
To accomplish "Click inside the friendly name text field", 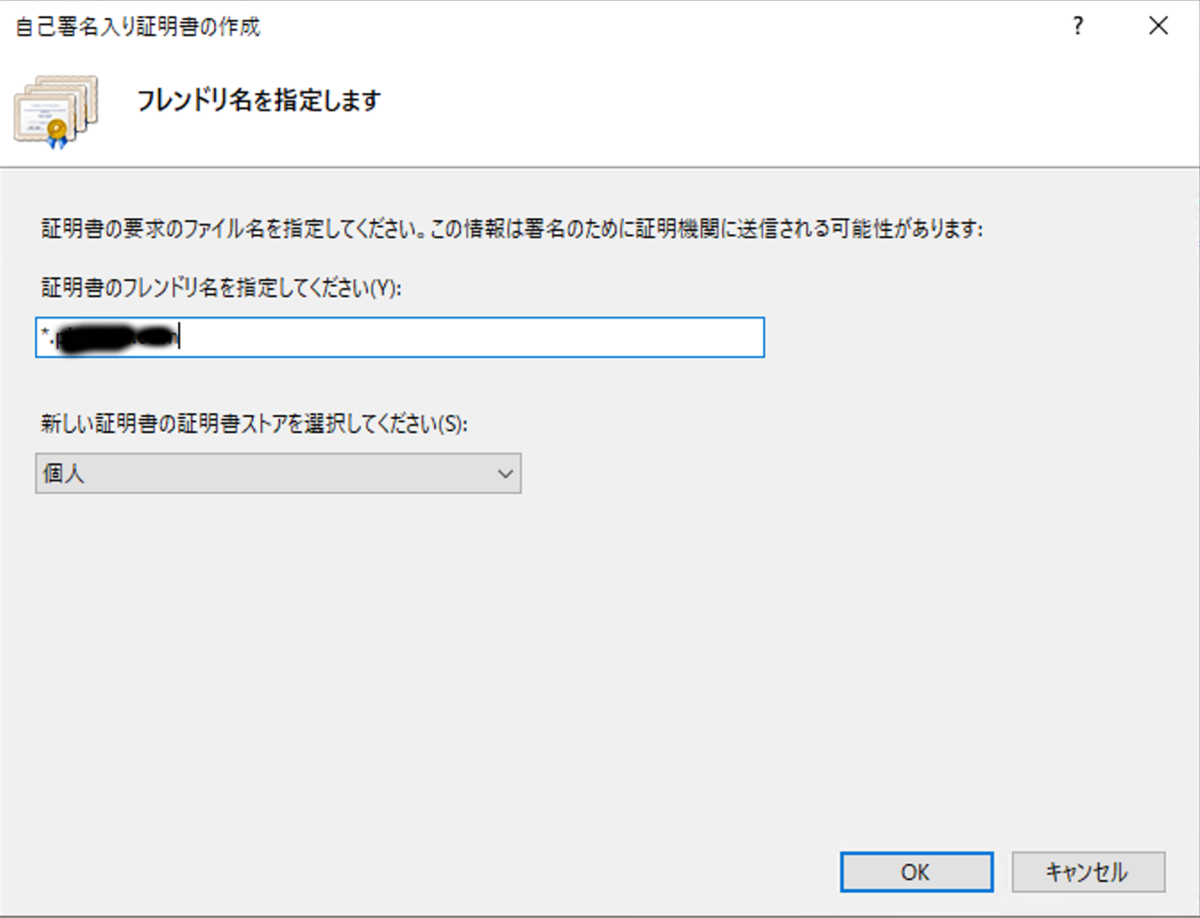I will tap(400, 338).
